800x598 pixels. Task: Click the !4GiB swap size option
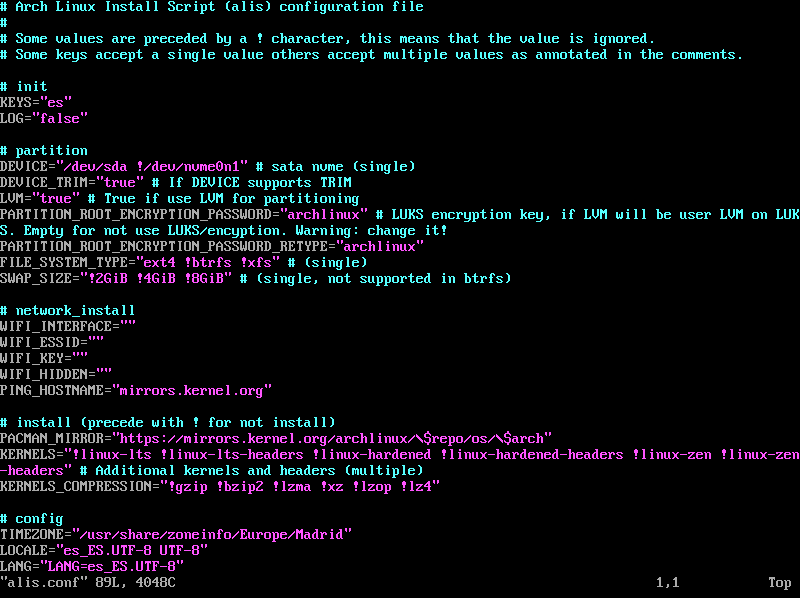(x=156, y=279)
